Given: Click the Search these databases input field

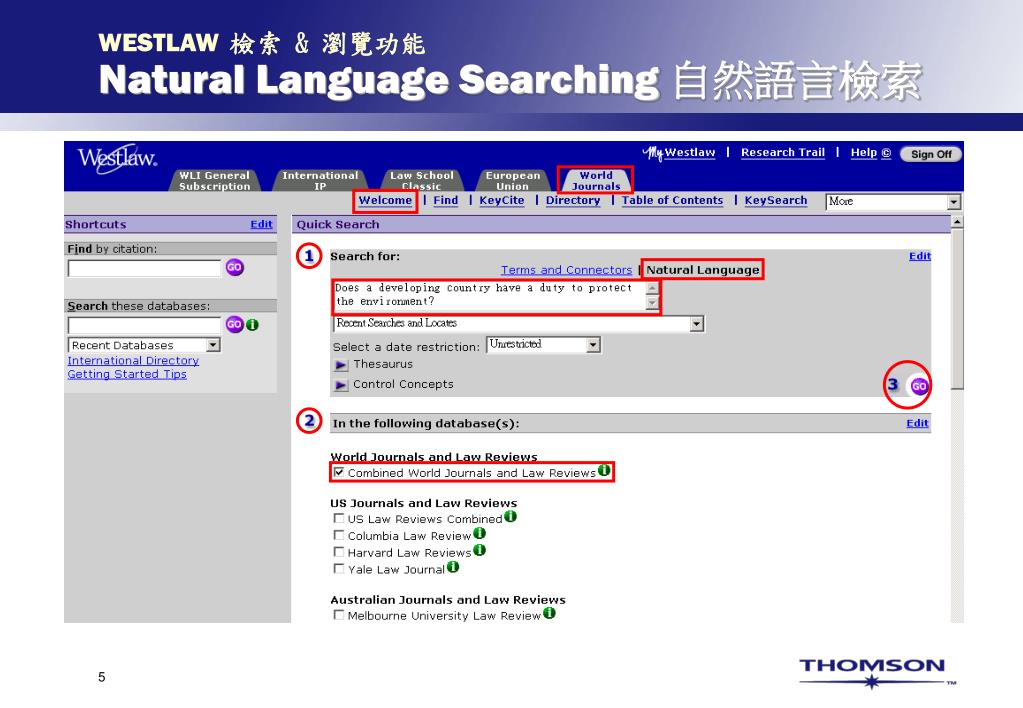Looking at the screenshot, I should click(144, 325).
